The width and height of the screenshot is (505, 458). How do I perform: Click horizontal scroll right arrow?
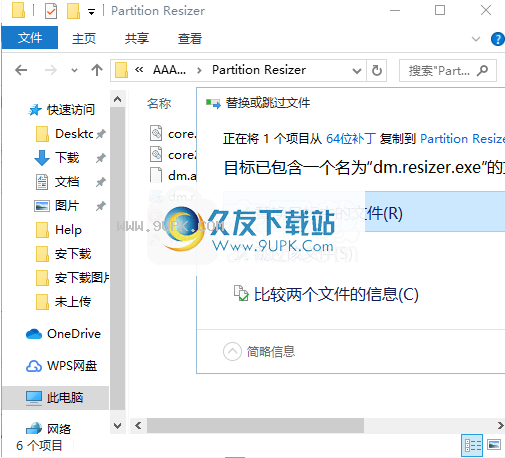pyautogui.click(x=500, y=426)
